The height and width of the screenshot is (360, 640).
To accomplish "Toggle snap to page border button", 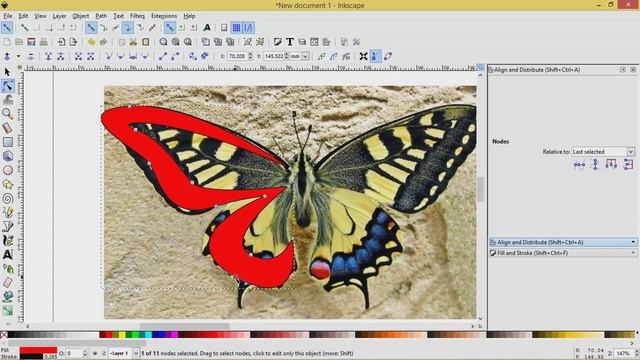I will (x=224, y=28).
